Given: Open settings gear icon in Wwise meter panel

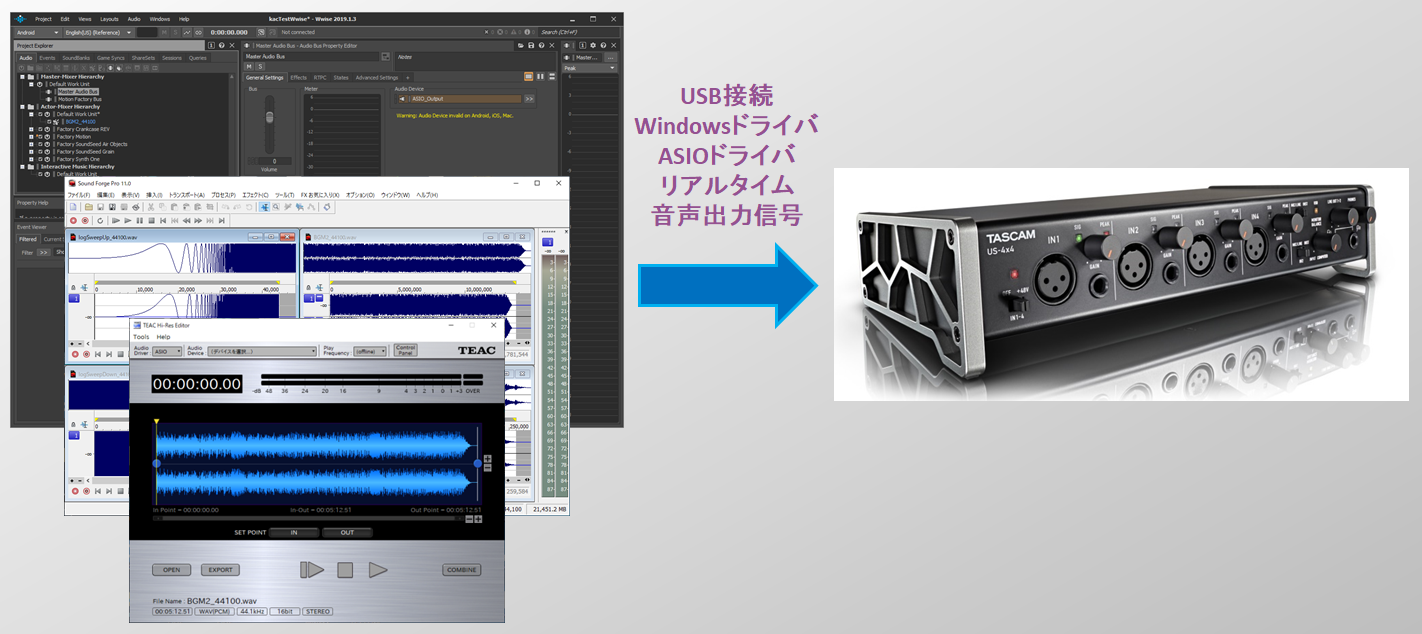Looking at the screenshot, I should [x=593, y=45].
